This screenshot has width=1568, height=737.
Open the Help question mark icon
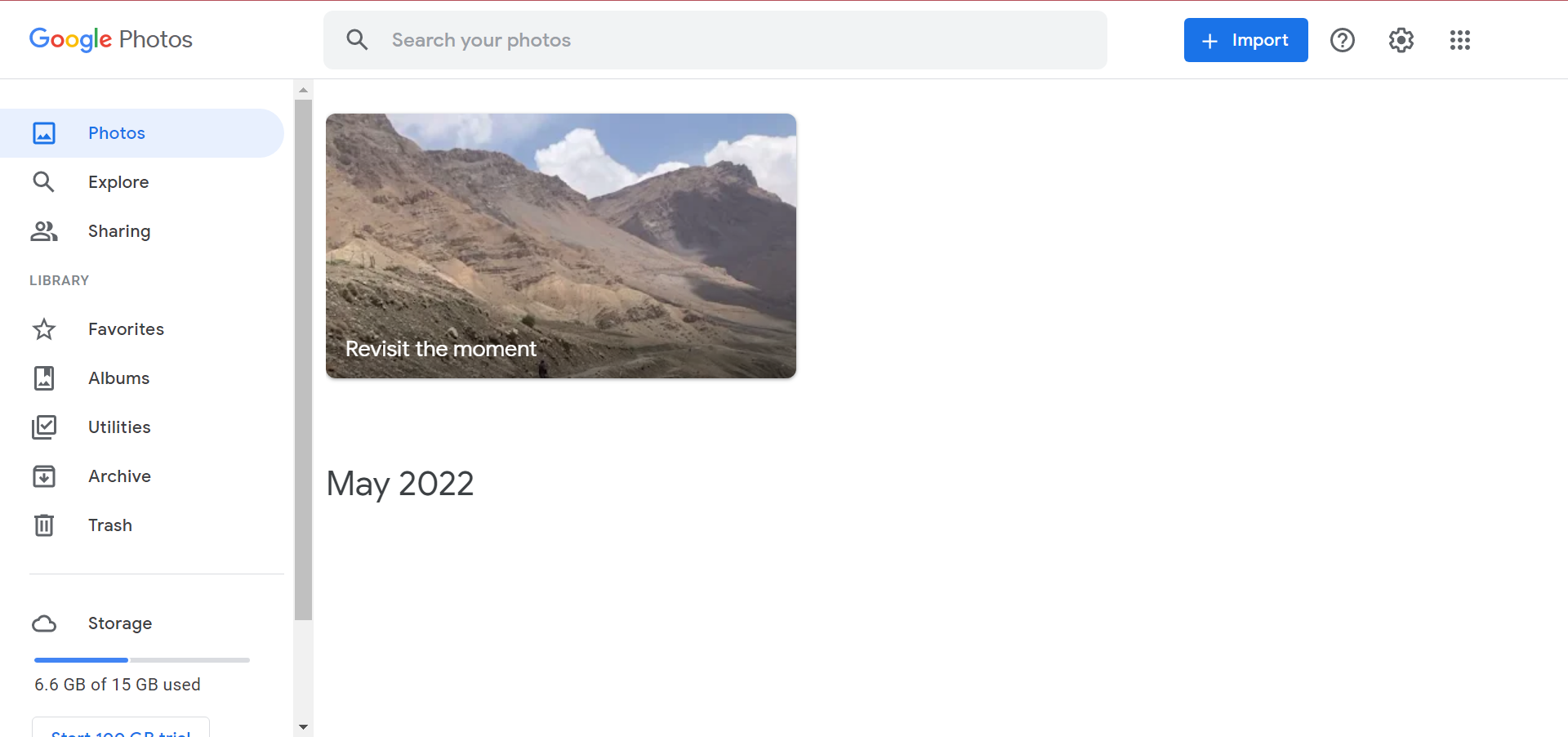[x=1343, y=40]
